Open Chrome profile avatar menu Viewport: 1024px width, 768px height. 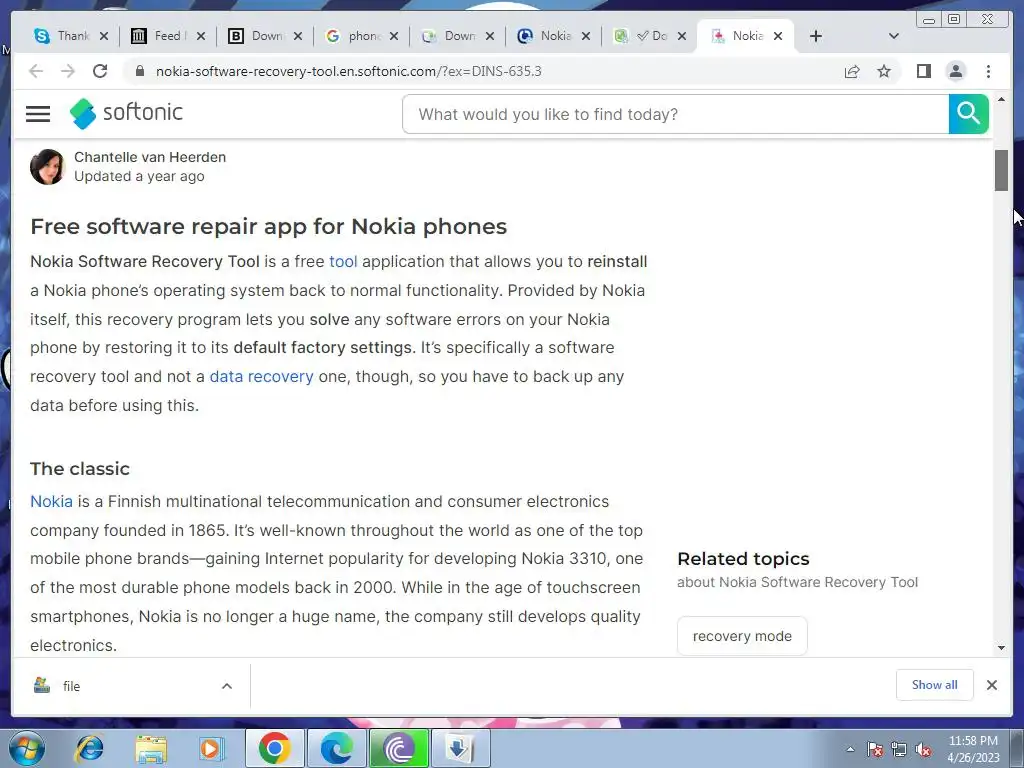[x=955, y=71]
